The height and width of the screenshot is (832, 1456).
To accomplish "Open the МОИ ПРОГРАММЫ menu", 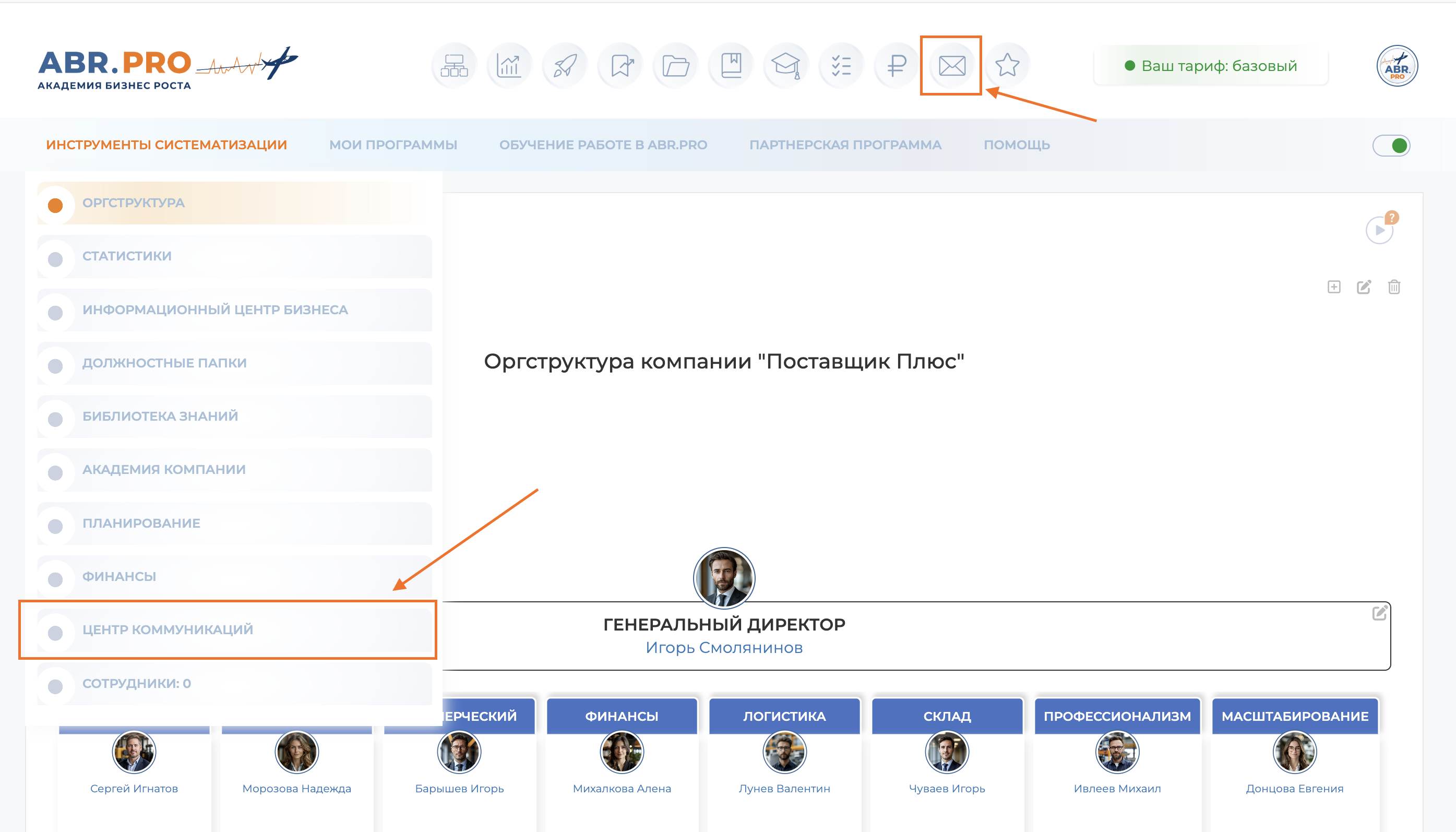I will [393, 145].
